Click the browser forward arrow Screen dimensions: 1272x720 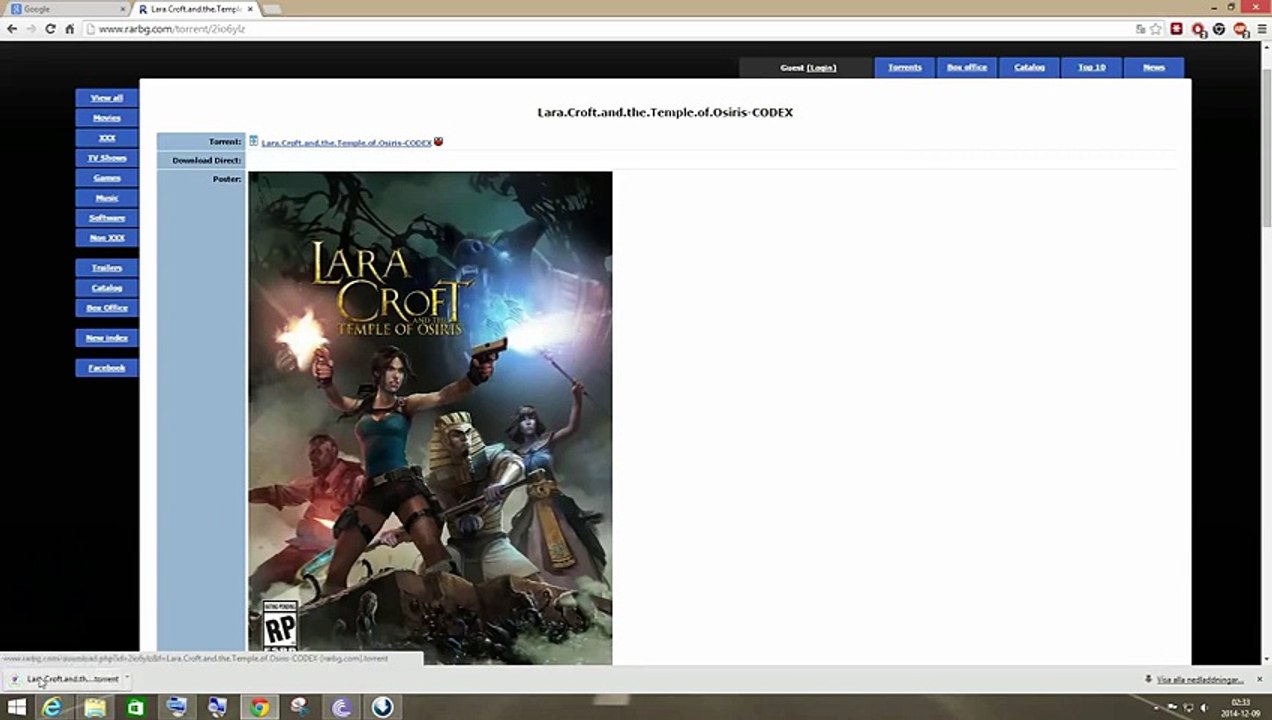point(31,29)
